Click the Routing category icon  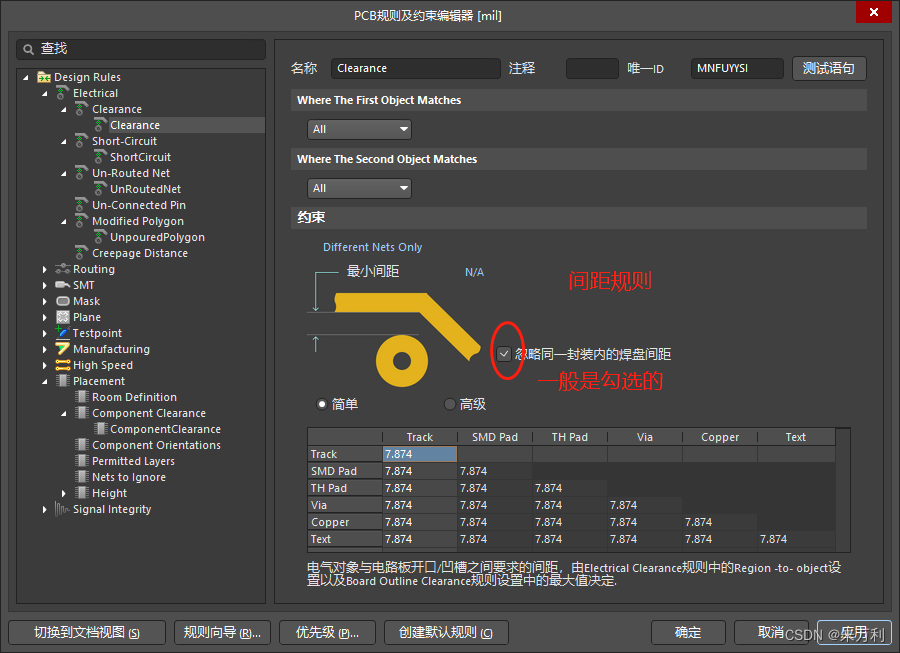(x=63, y=269)
